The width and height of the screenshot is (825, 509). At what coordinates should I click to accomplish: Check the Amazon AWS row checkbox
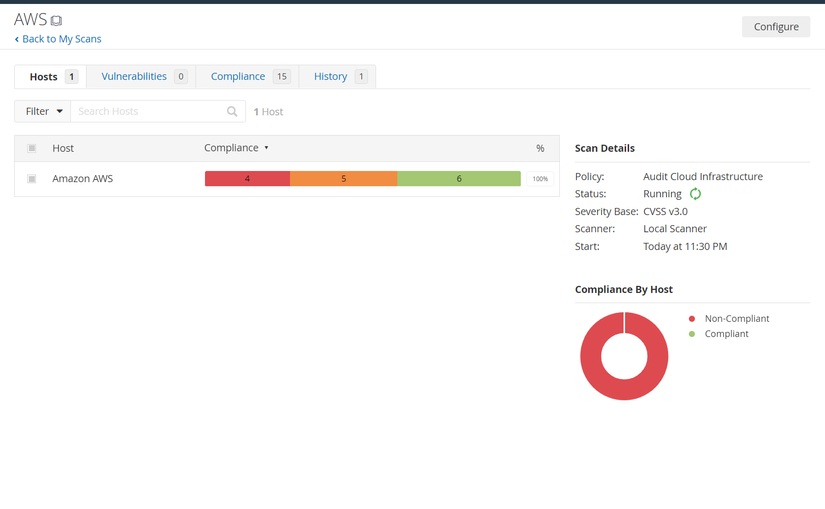click(32, 178)
